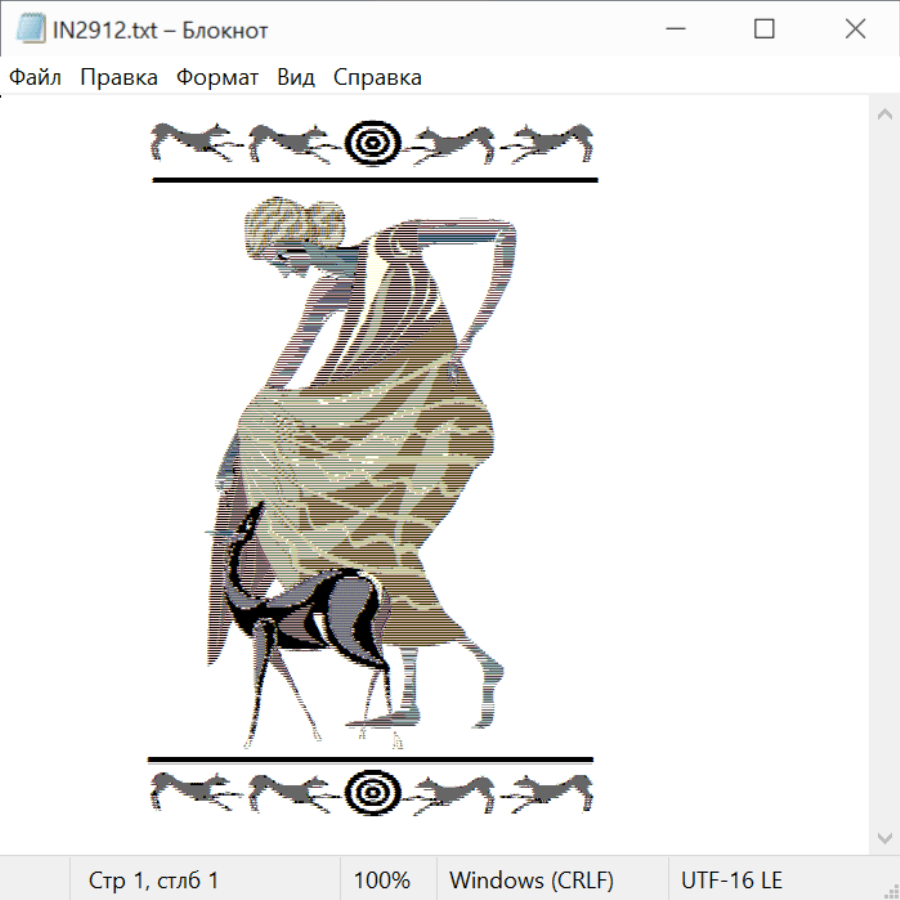Click the bottom-right running dog figure

point(548,793)
